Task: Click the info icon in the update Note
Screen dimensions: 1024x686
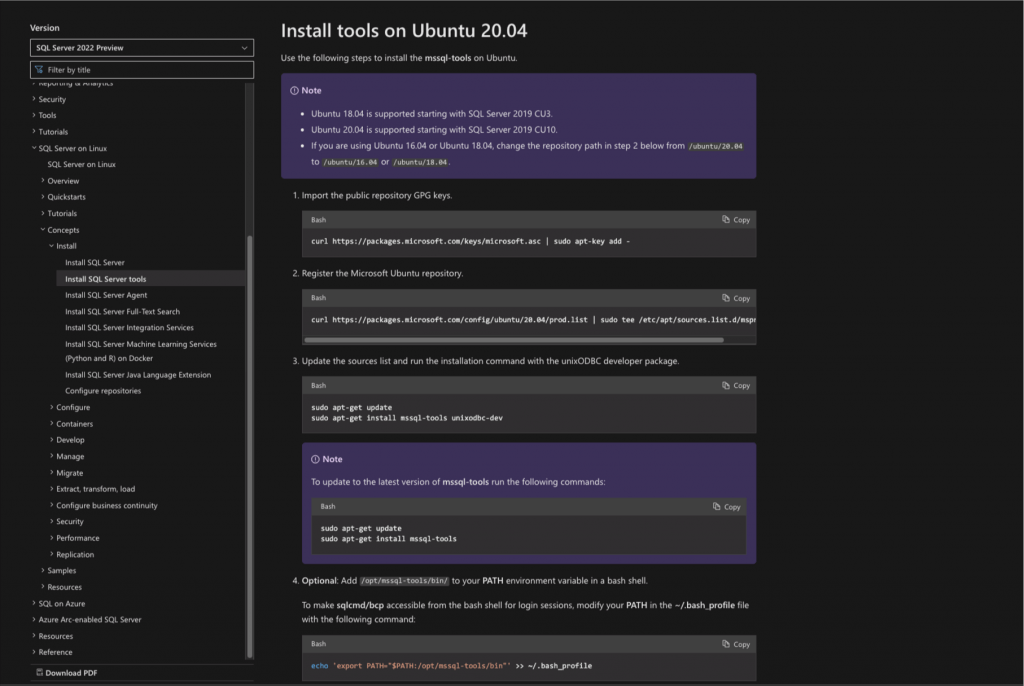Action: pyautogui.click(x=315, y=459)
